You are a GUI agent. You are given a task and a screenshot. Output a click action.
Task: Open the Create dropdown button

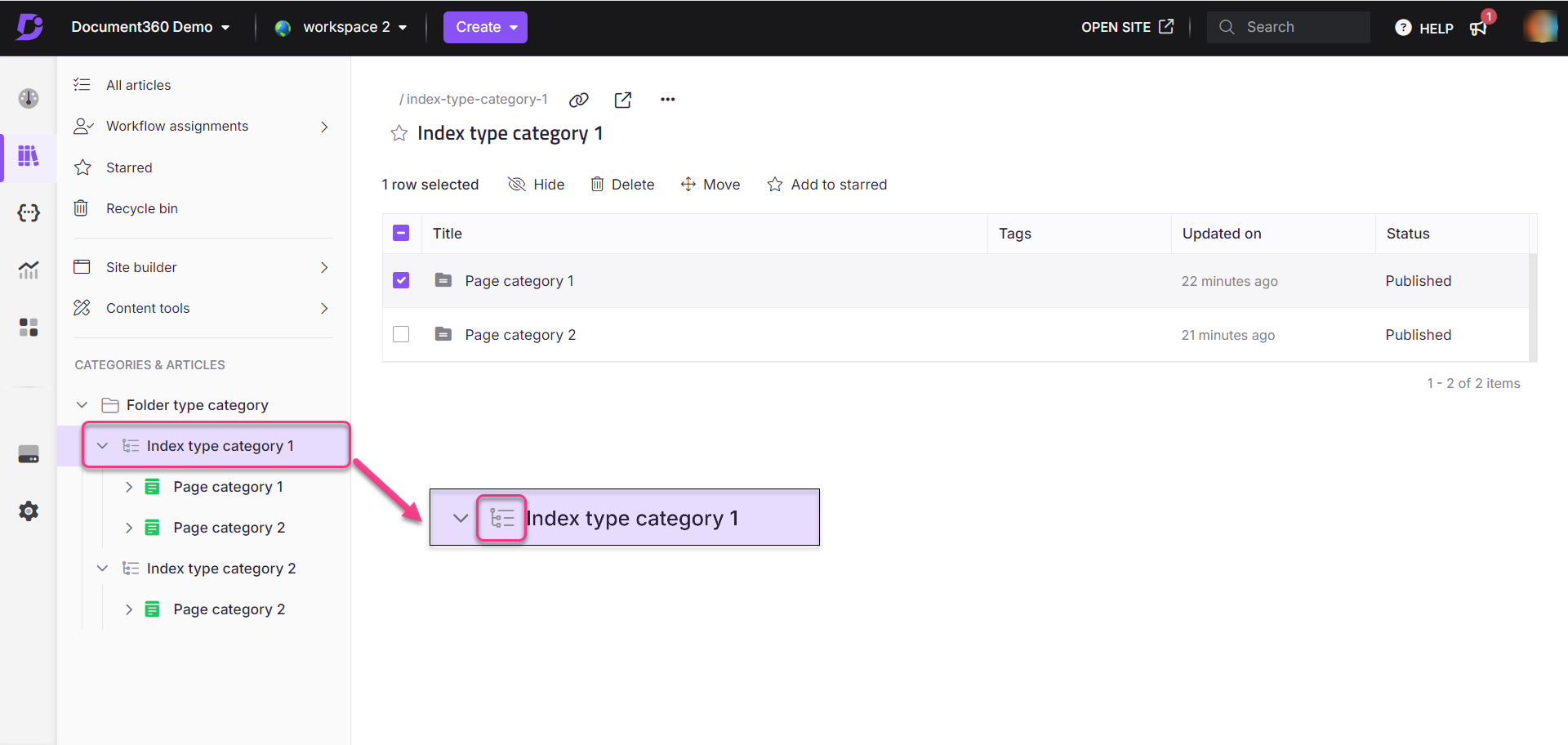click(485, 27)
